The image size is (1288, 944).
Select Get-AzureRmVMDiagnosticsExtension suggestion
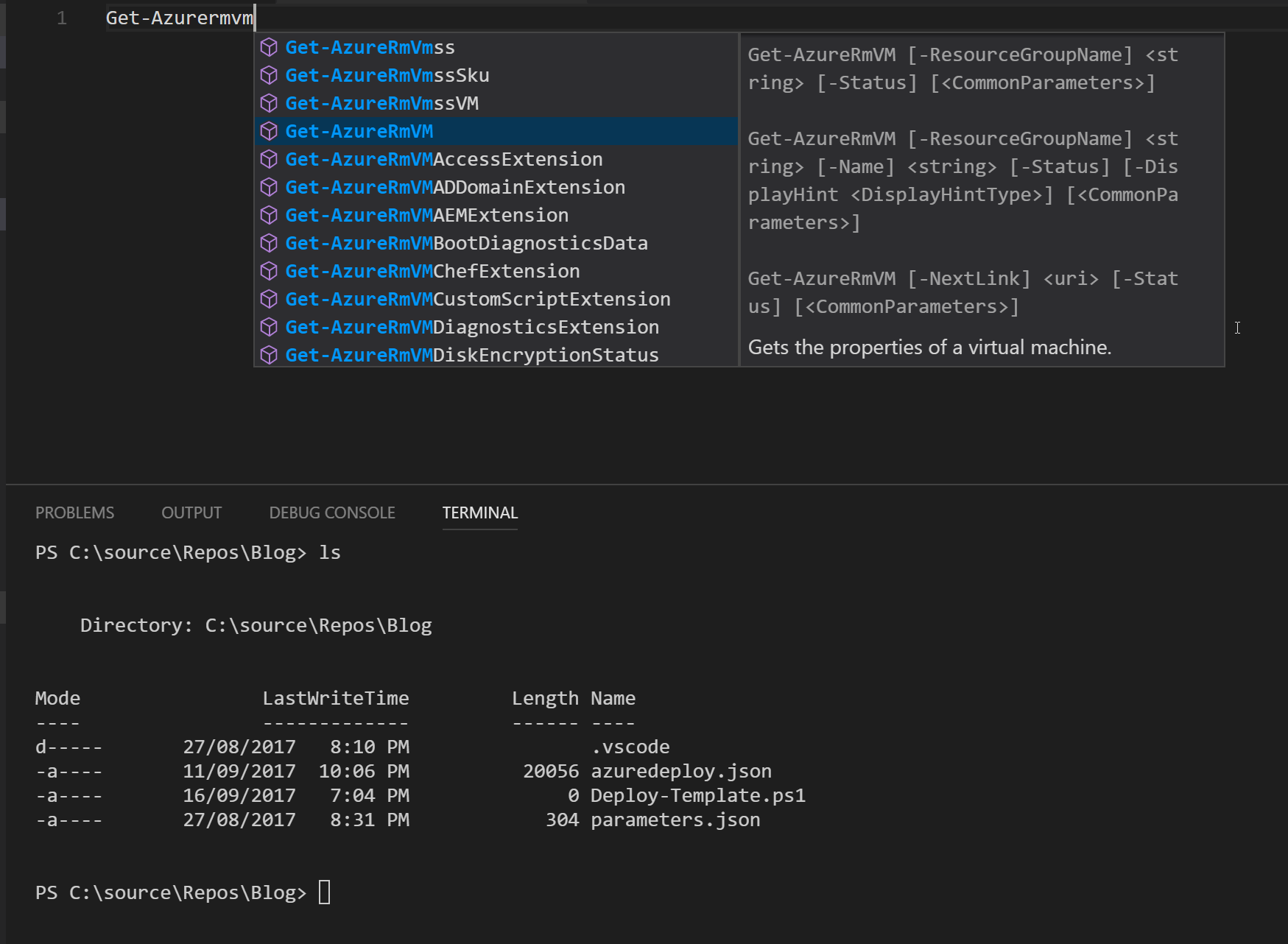(471, 327)
